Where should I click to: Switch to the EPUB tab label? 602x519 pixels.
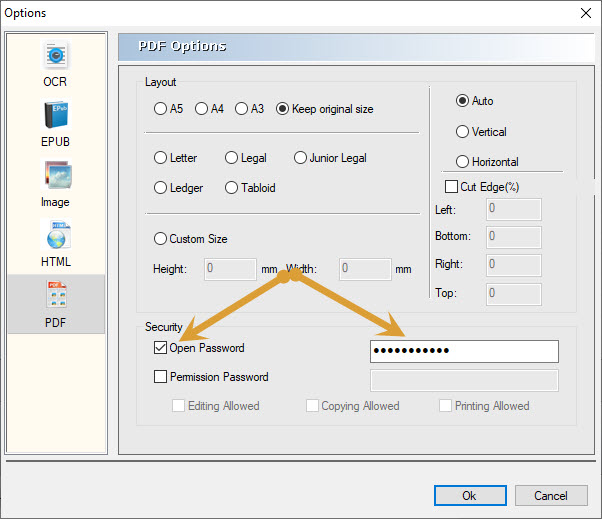tap(55, 142)
